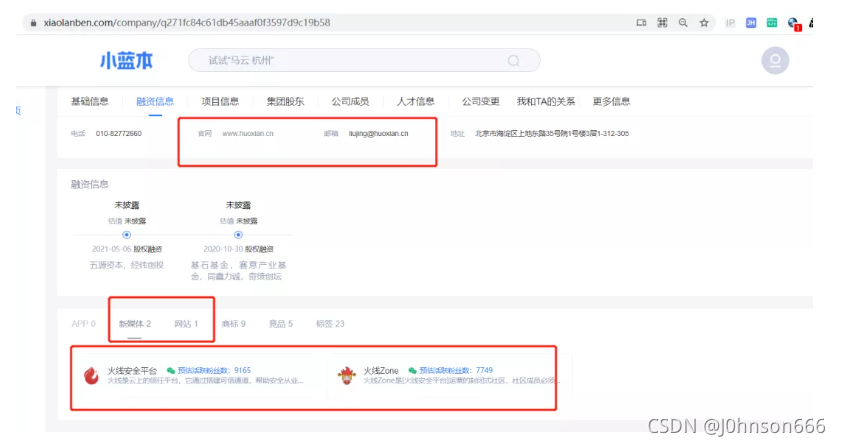The image size is (841, 446).
Task: Select the 竞品 5 sub-tab
Action: tap(281, 324)
